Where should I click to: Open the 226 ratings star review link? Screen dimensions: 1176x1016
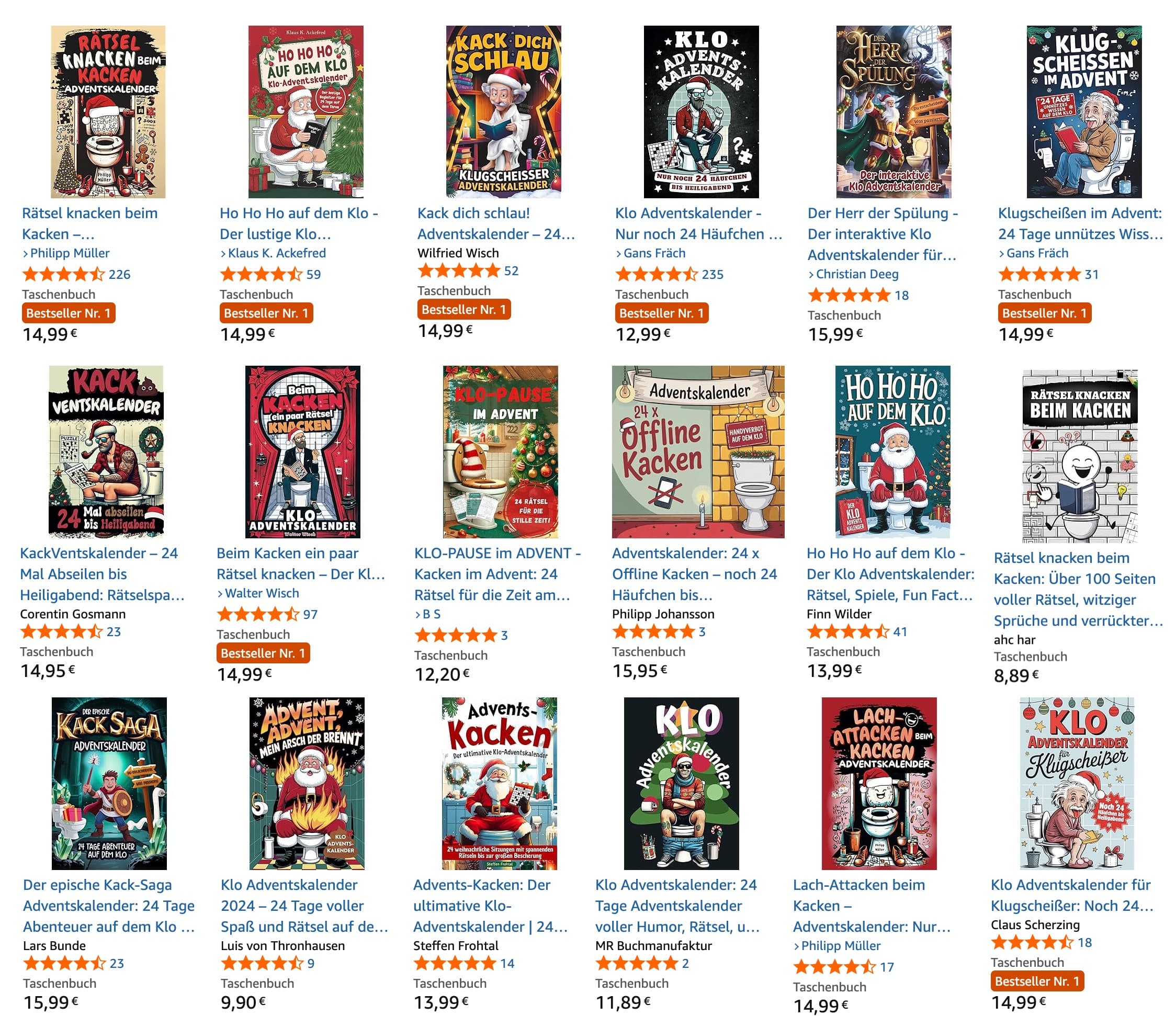tap(76, 275)
